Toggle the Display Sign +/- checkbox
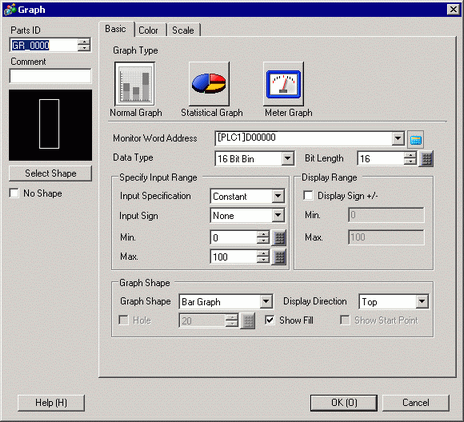This screenshot has width=464, height=422. [x=308, y=195]
